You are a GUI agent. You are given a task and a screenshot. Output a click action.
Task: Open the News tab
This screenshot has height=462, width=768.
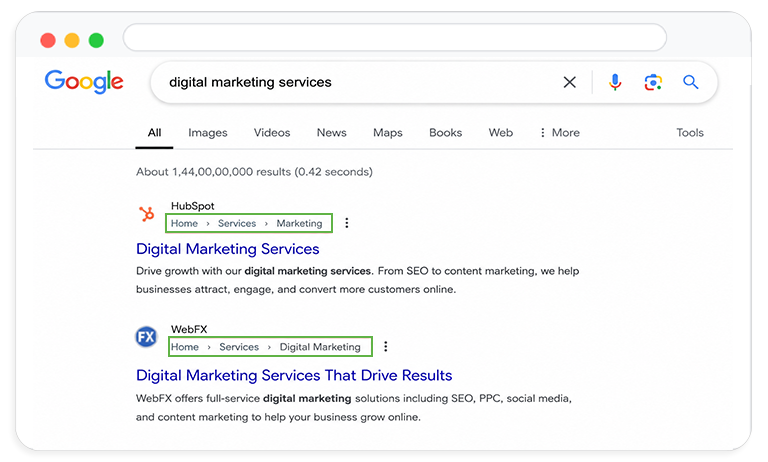pyautogui.click(x=332, y=133)
